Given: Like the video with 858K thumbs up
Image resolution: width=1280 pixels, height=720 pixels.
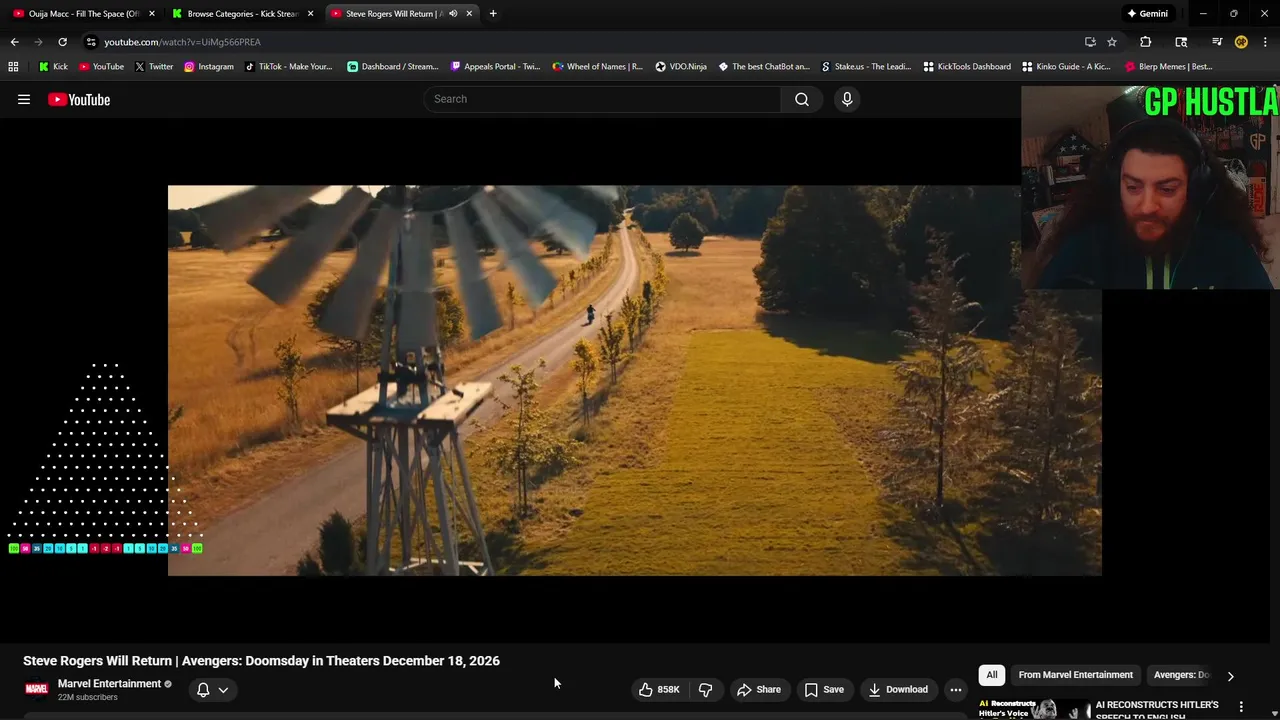Looking at the screenshot, I should [x=659, y=689].
